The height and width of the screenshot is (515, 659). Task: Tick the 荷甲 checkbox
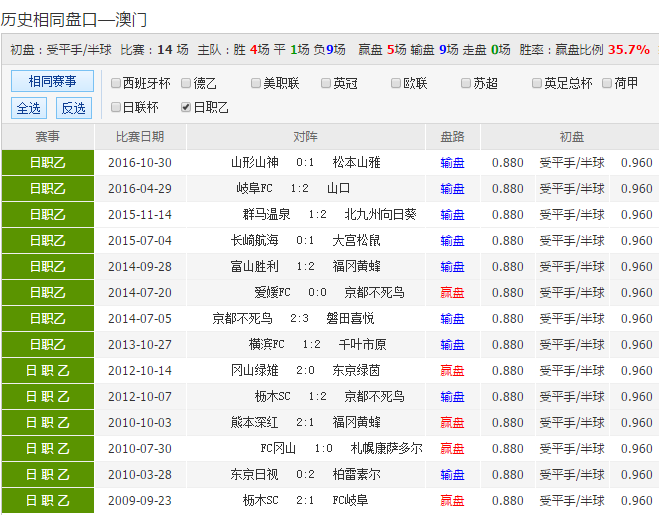click(607, 84)
